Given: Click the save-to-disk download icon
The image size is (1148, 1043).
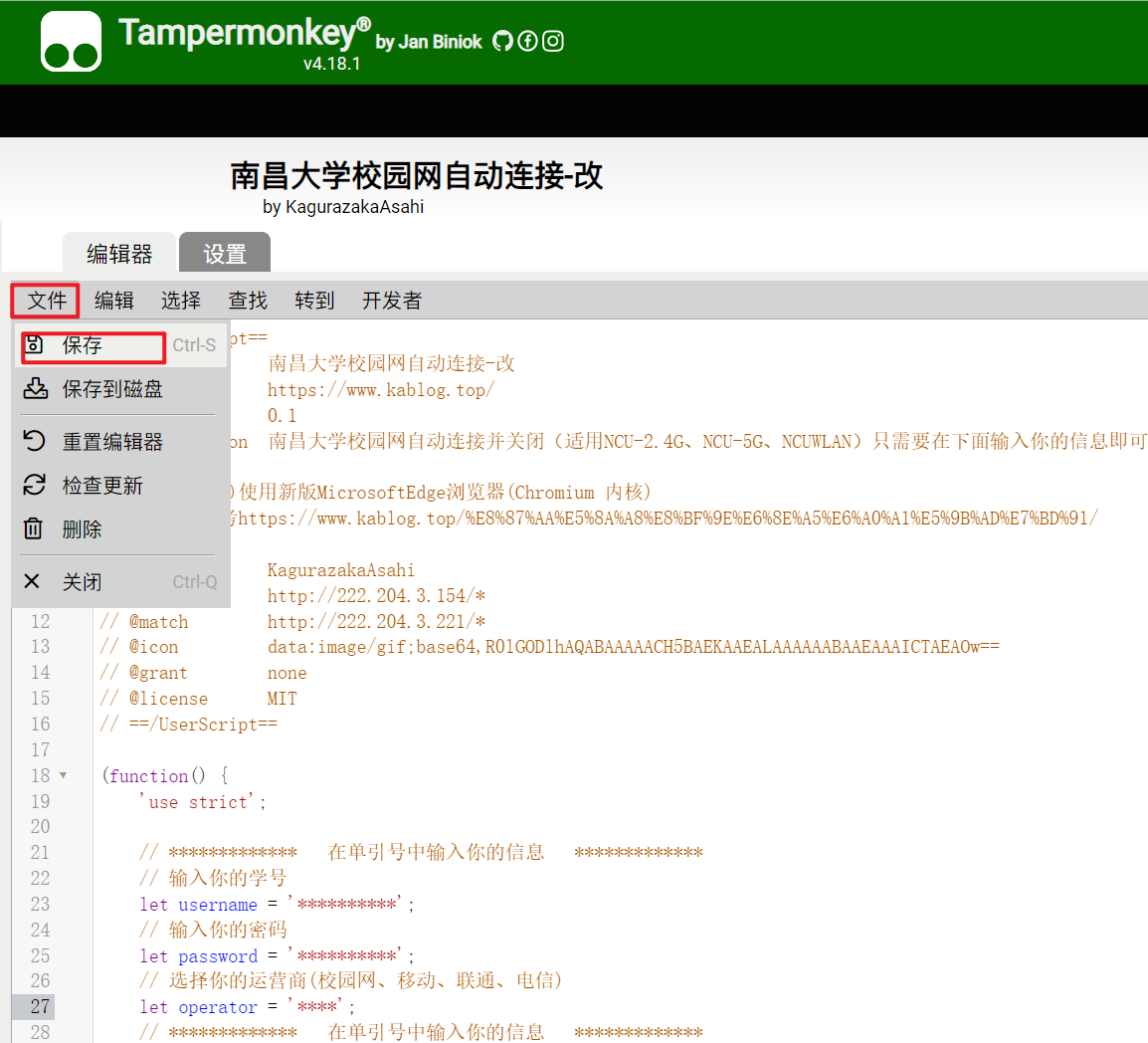Looking at the screenshot, I should click(x=35, y=388).
